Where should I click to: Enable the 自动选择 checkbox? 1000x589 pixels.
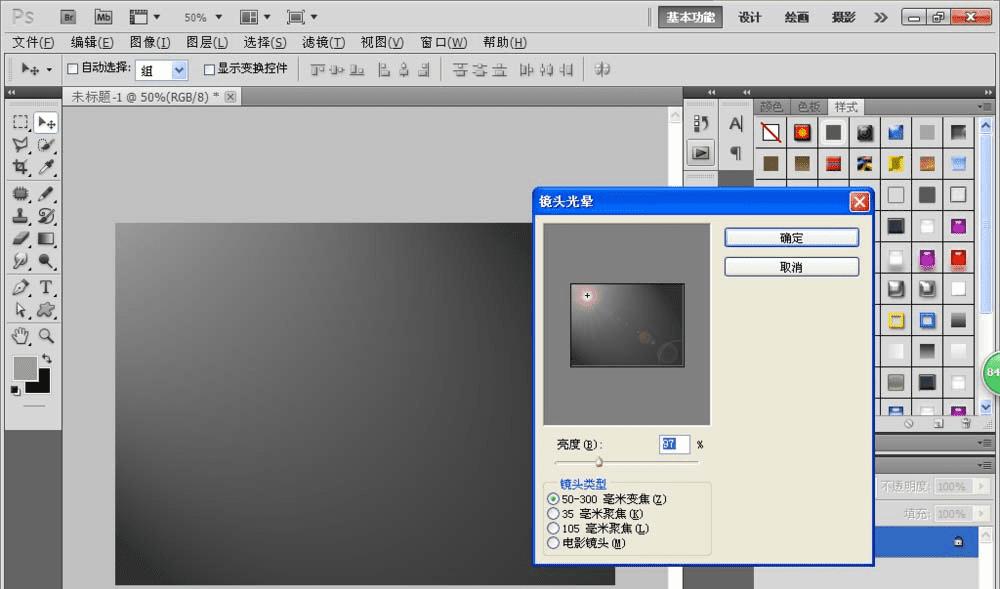(72, 69)
